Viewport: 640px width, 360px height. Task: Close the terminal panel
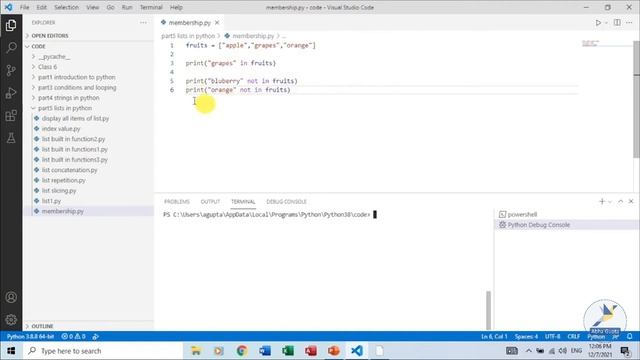(631, 201)
